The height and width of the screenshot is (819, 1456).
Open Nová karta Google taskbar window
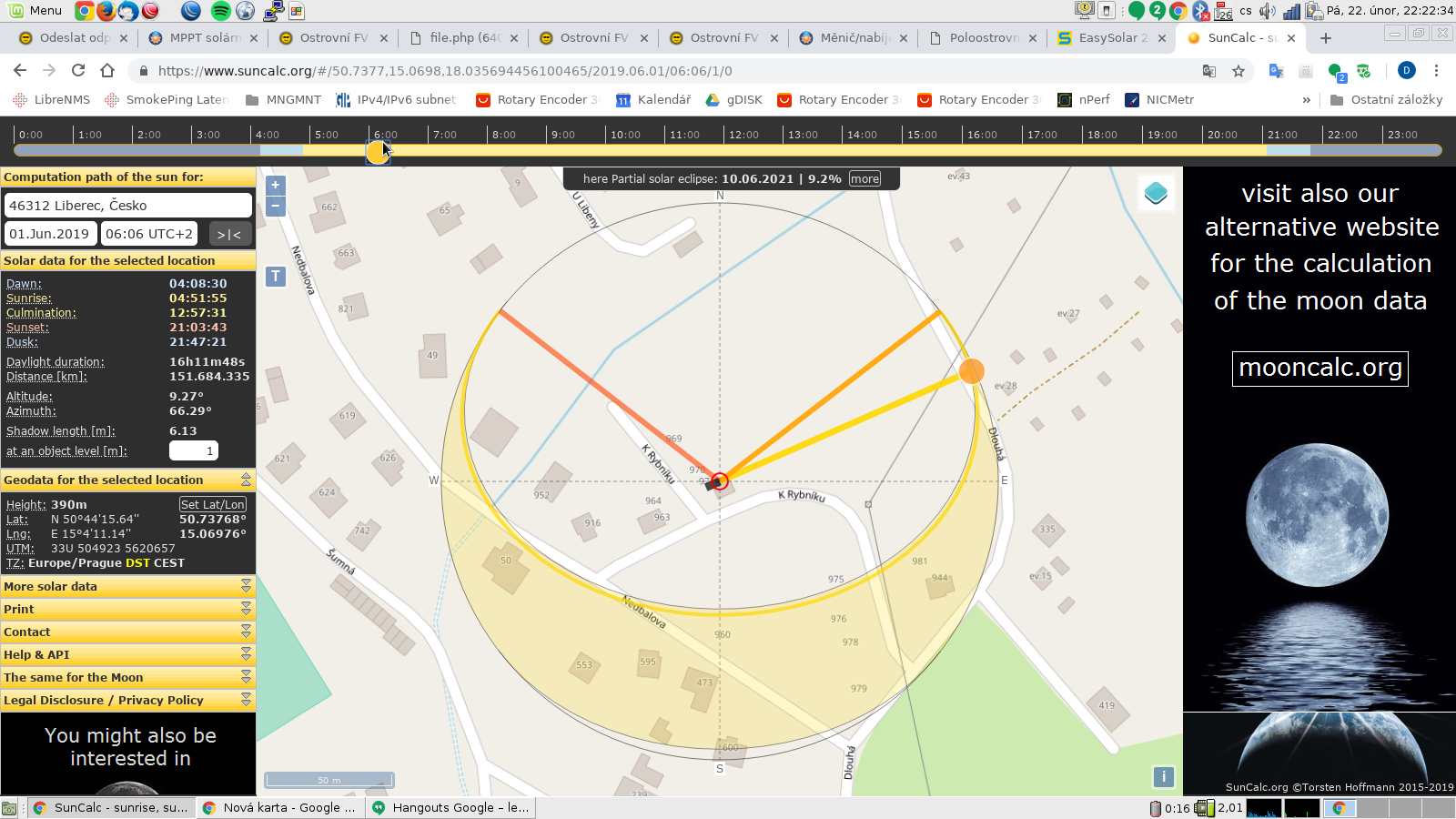(x=280, y=807)
